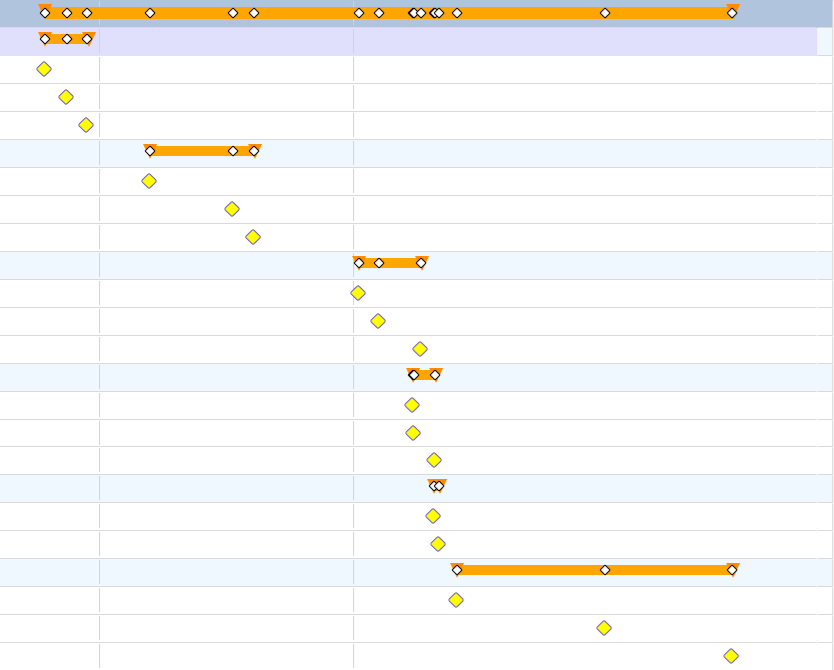
Task: Select the top project summary bar spanning the chart
Action: pos(388,13)
